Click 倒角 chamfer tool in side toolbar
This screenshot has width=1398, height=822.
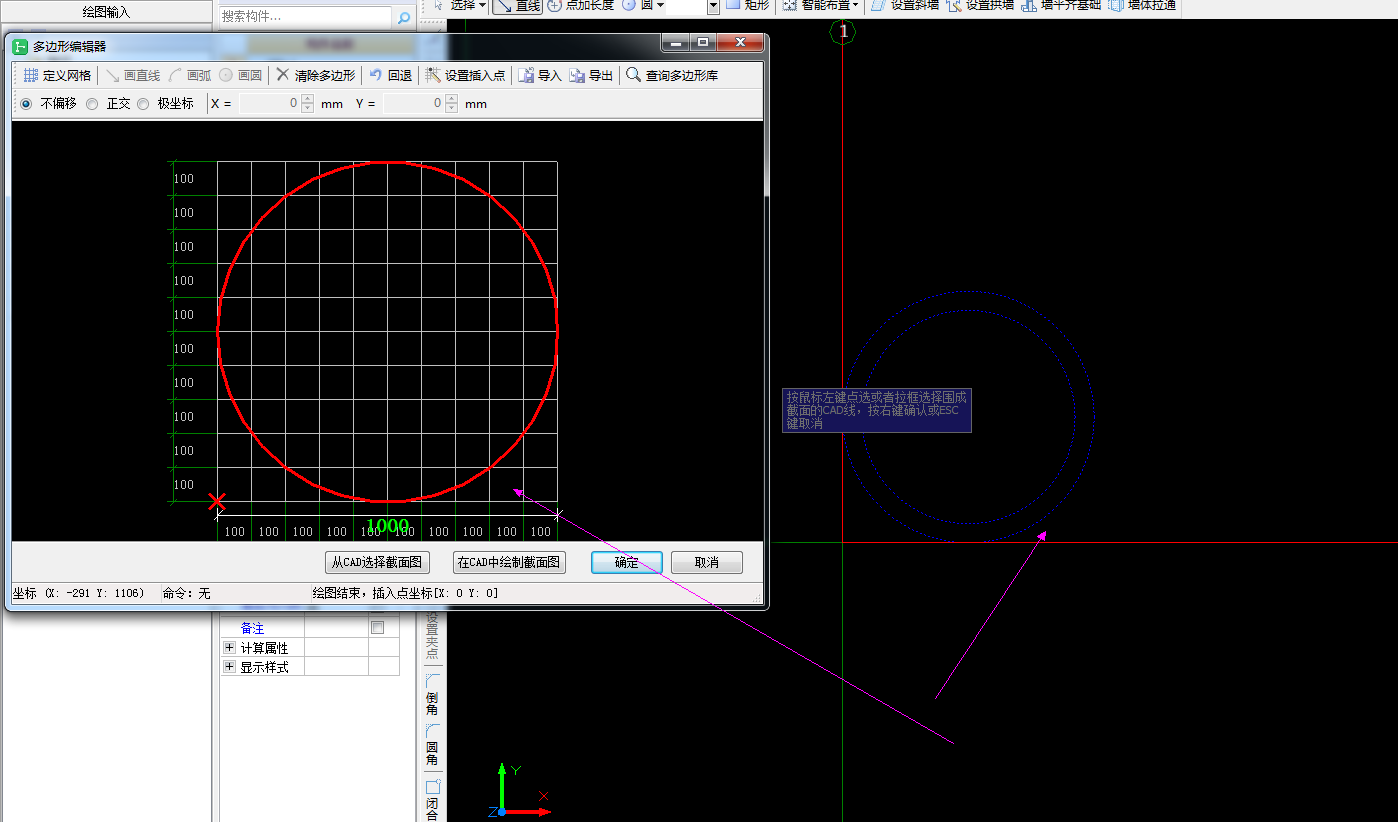click(432, 694)
